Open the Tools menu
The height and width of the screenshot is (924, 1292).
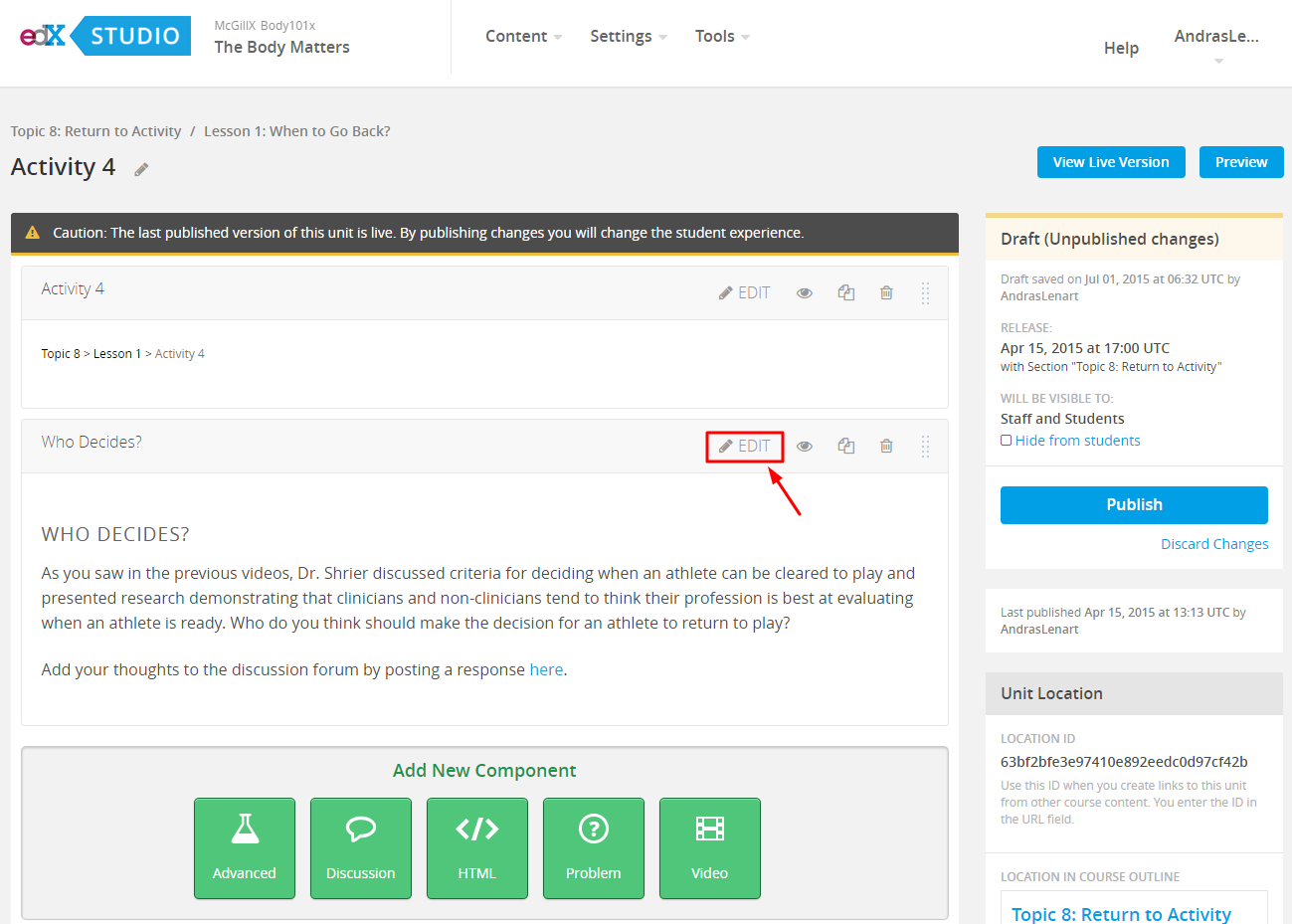pos(722,36)
